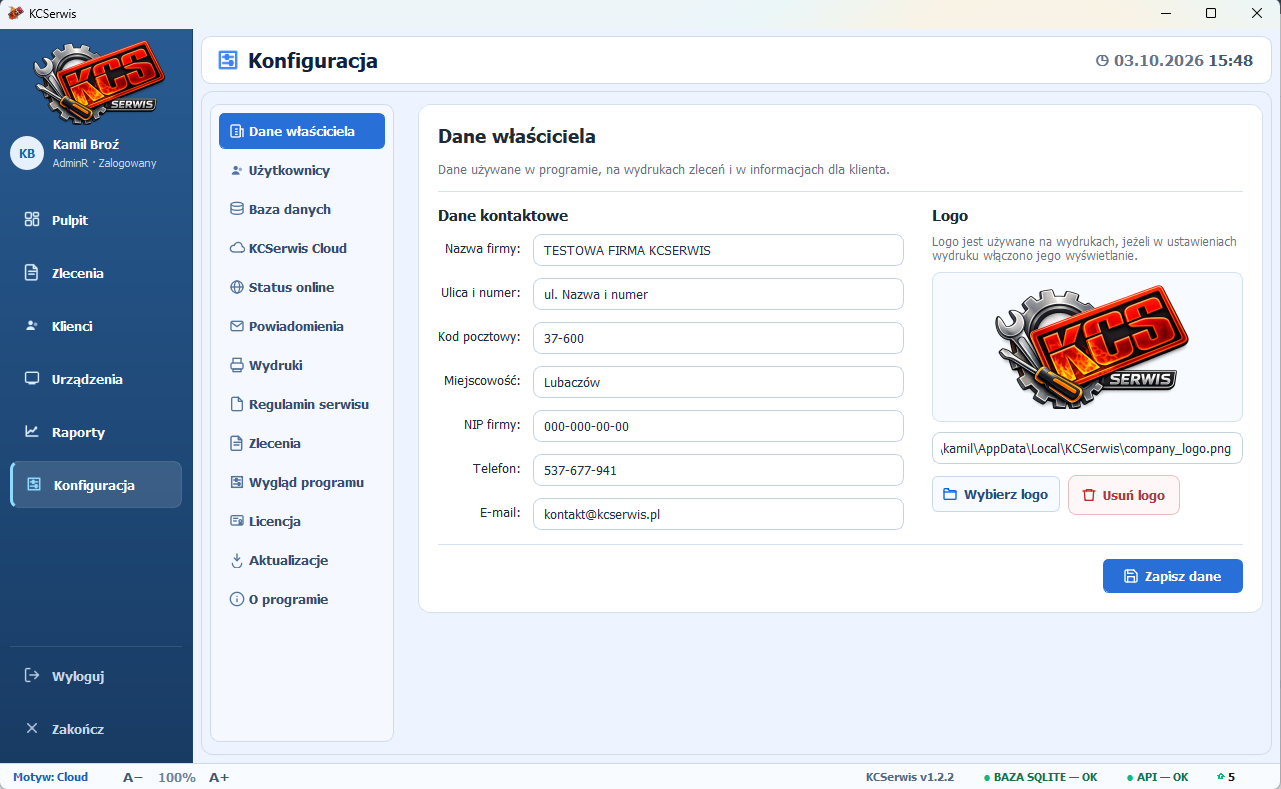
Task: Click the Zlecenia document icon in sidebar
Action: pos(32,273)
